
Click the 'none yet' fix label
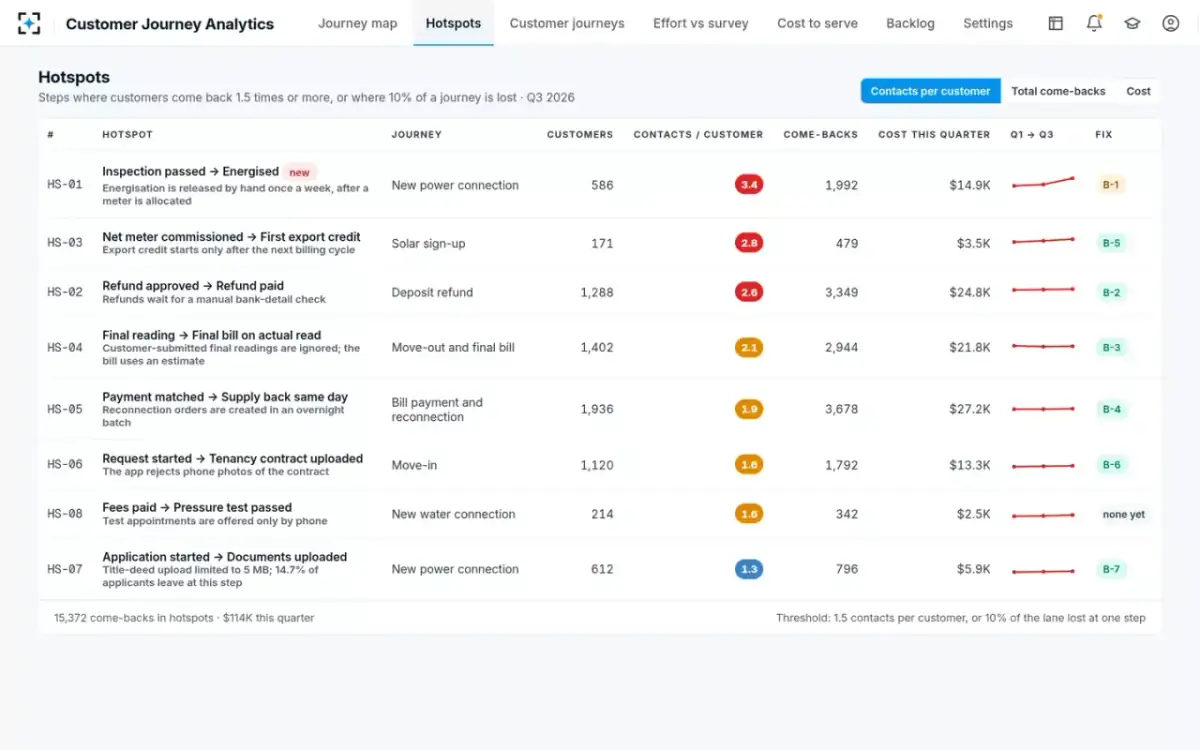tap(1124, 514)
